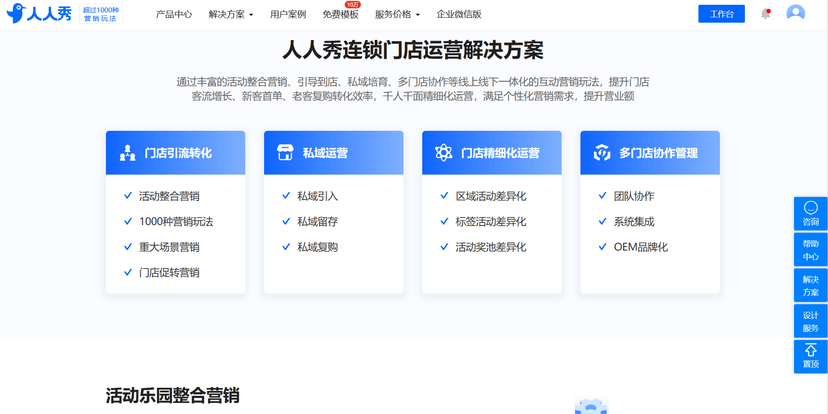Open the notification bell
Image resolution: width=828 pixels, height=414 pixels.
[765, 14]
